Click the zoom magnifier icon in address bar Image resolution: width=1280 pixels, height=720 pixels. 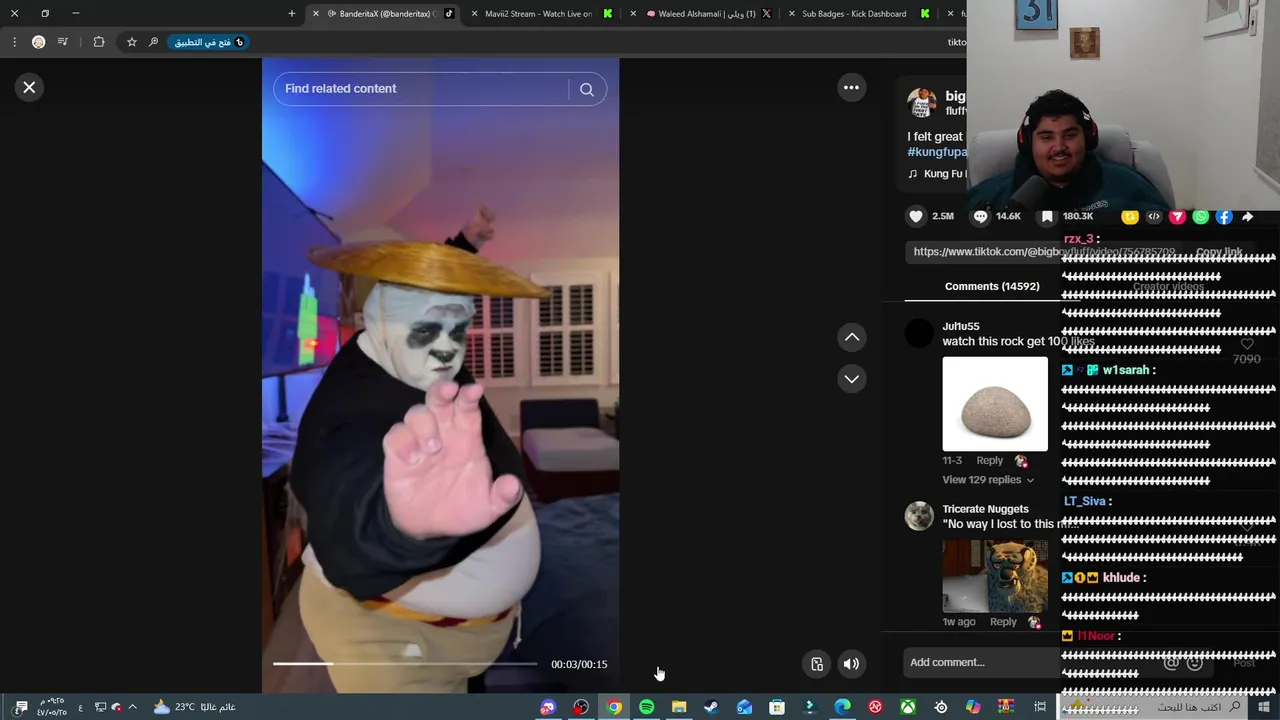153,42
